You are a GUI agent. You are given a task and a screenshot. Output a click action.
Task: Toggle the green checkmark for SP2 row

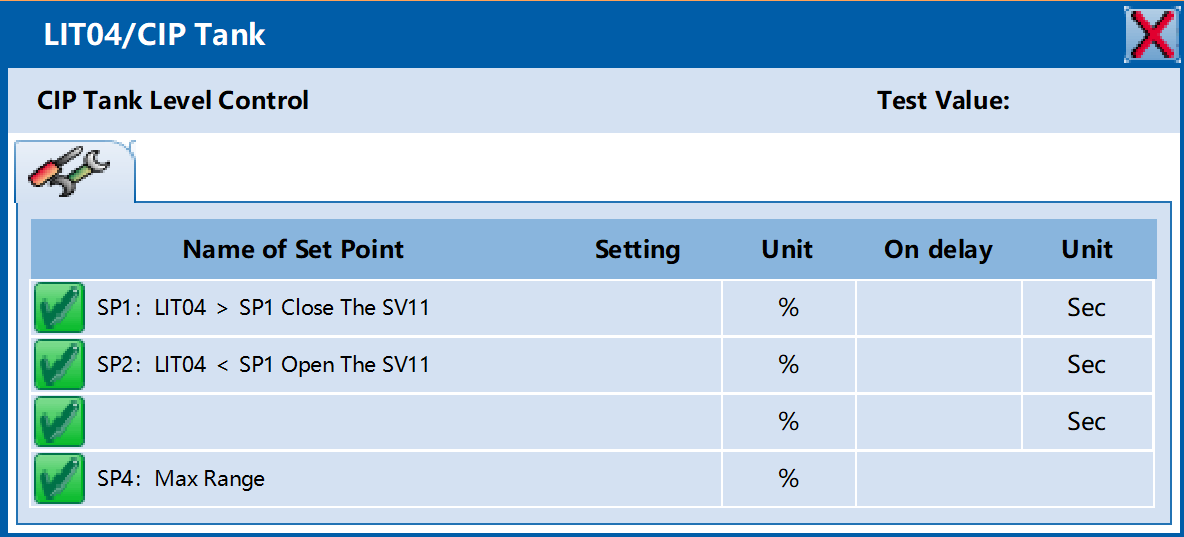click(x=59, y=365)
